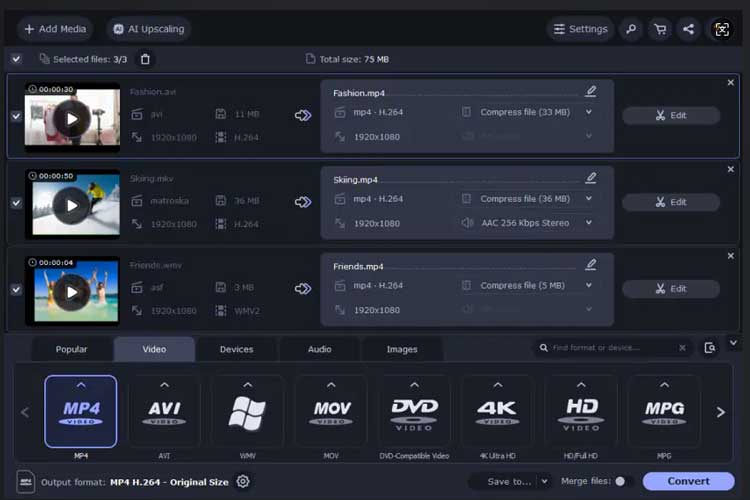Remove the Friends.wmv file with the X
Image resolution: width=750 pixels, height=500 pixels.
click(730, 256)
